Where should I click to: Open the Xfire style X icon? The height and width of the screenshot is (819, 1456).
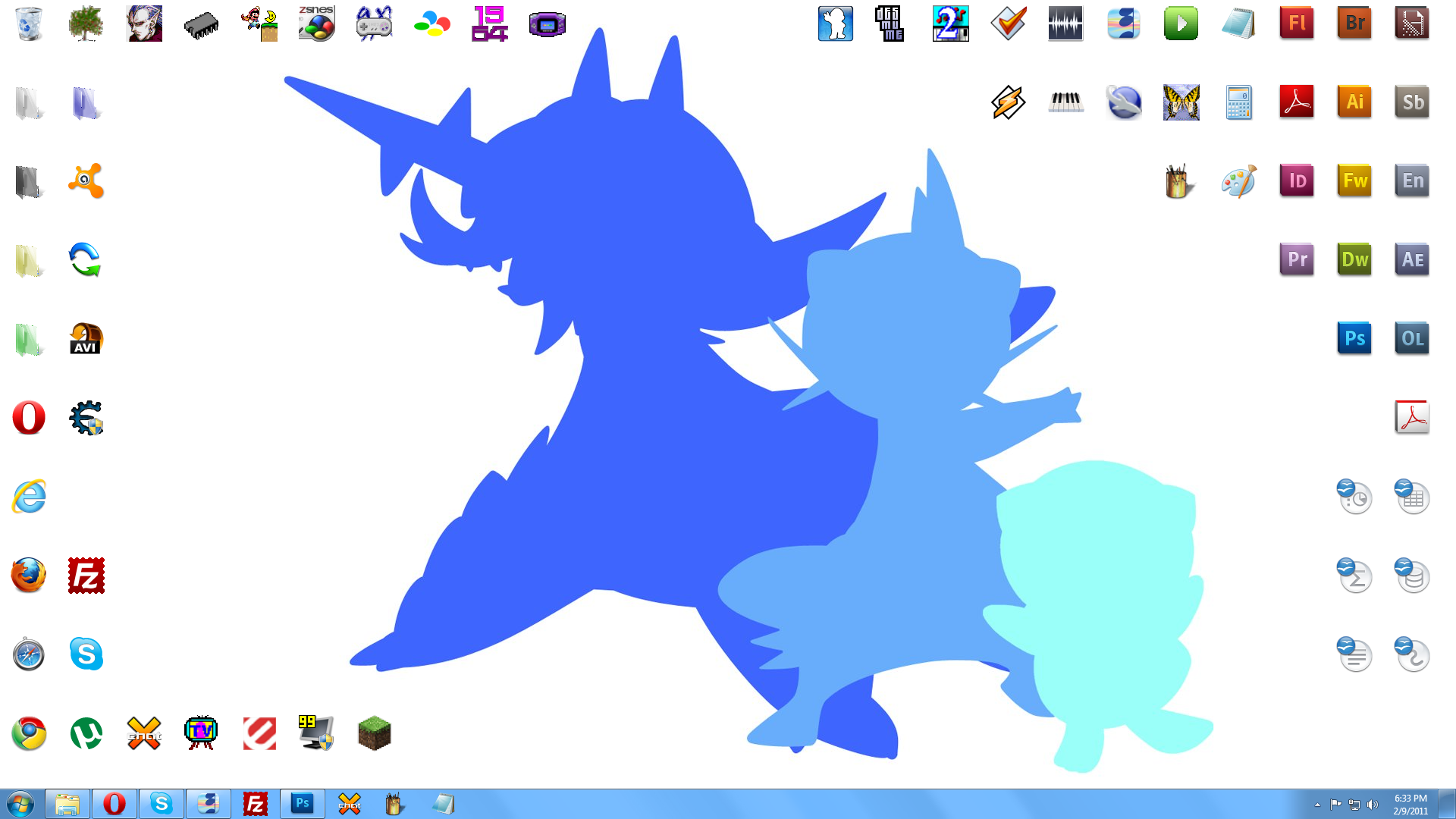click(x=144, y=733)
